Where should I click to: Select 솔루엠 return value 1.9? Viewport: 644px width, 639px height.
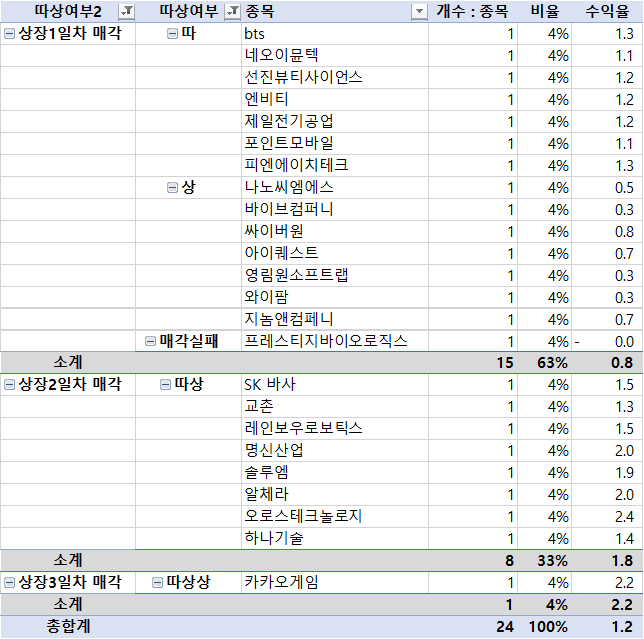coord(607,473)
